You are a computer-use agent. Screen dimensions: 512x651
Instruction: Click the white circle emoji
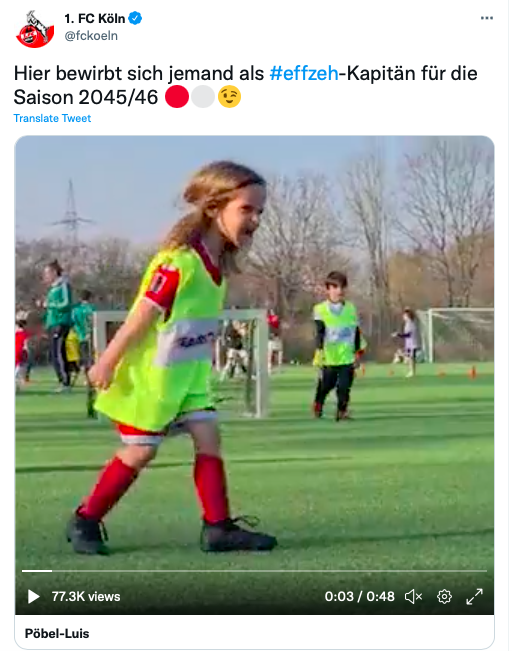203,97
